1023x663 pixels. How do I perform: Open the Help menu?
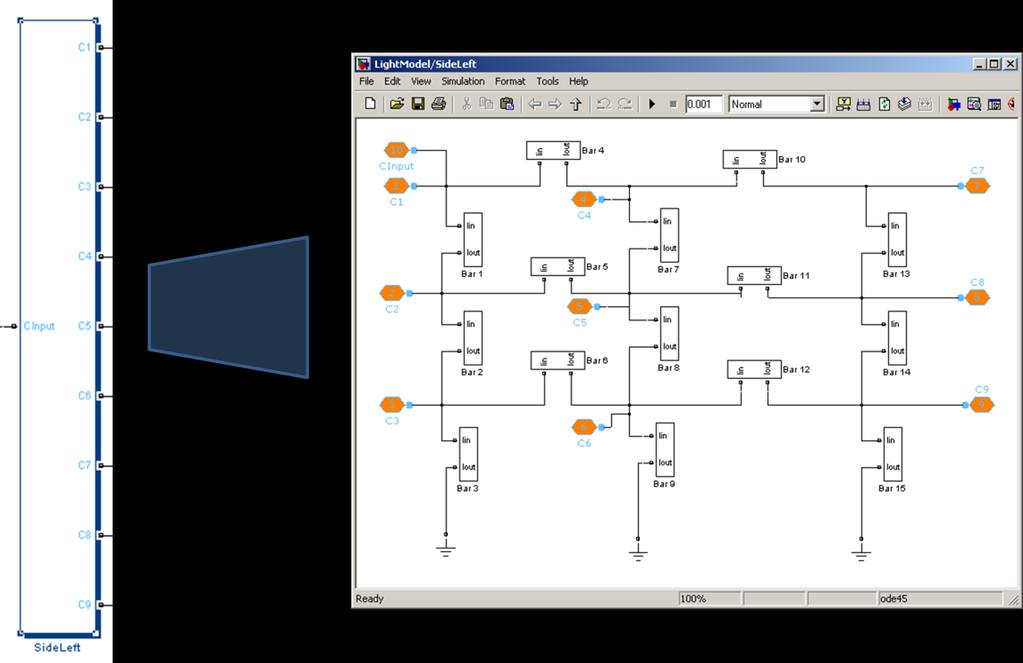[x=578, y=81]
